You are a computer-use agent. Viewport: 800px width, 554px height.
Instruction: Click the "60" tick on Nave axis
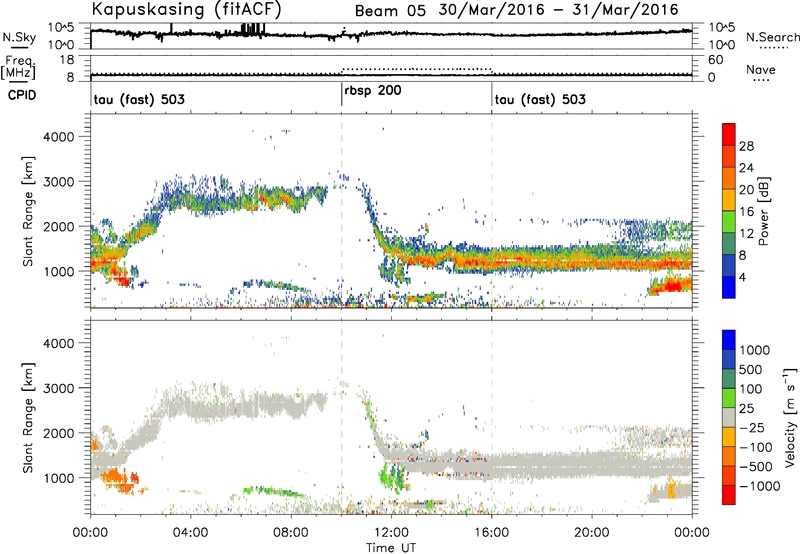715,60
